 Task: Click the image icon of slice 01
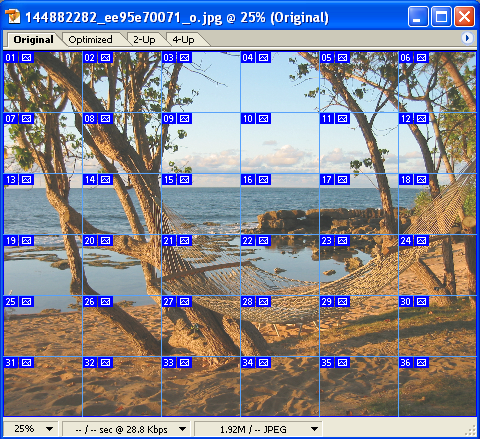pos(26,58)
